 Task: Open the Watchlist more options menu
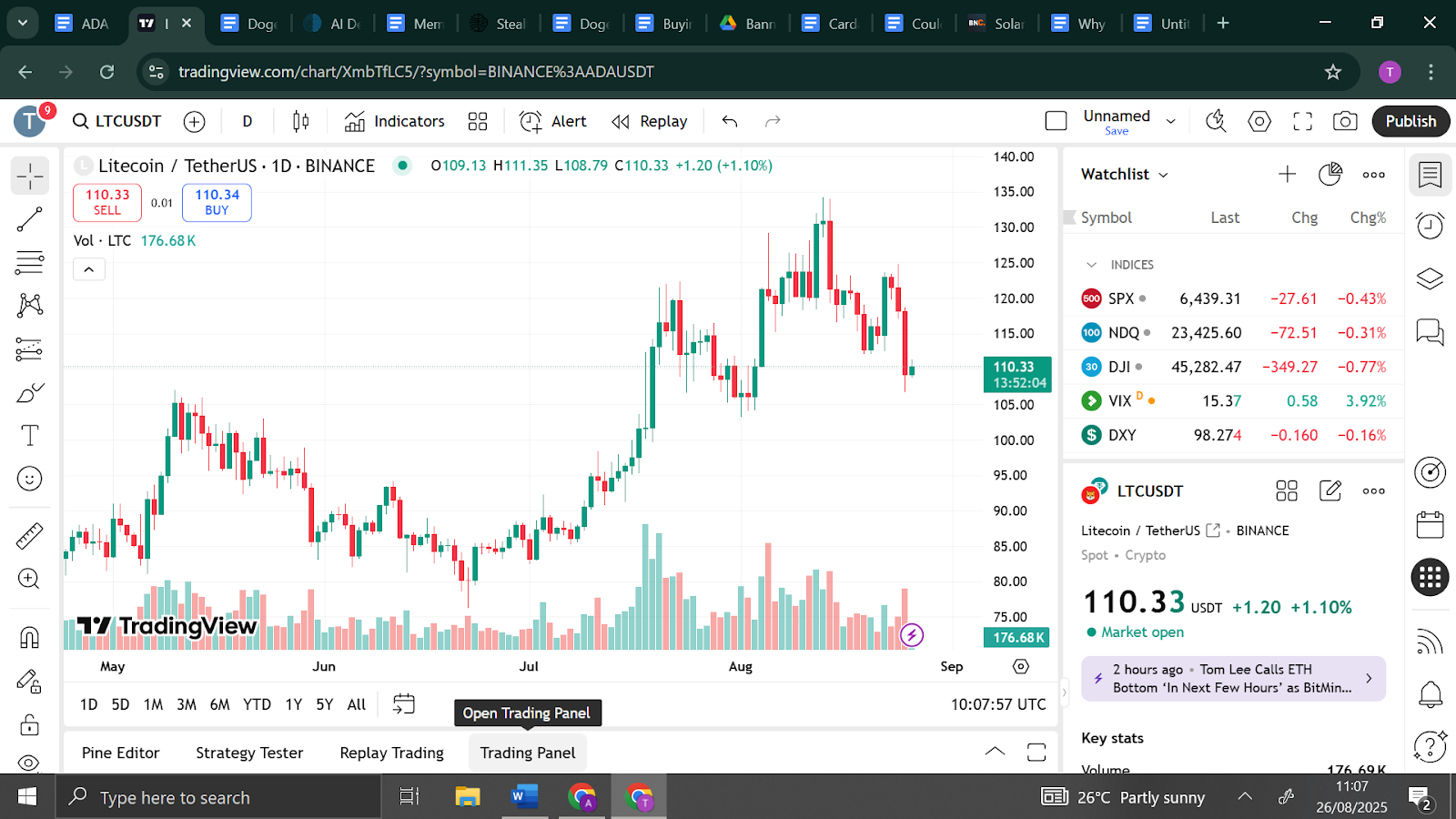[1374, 174]
